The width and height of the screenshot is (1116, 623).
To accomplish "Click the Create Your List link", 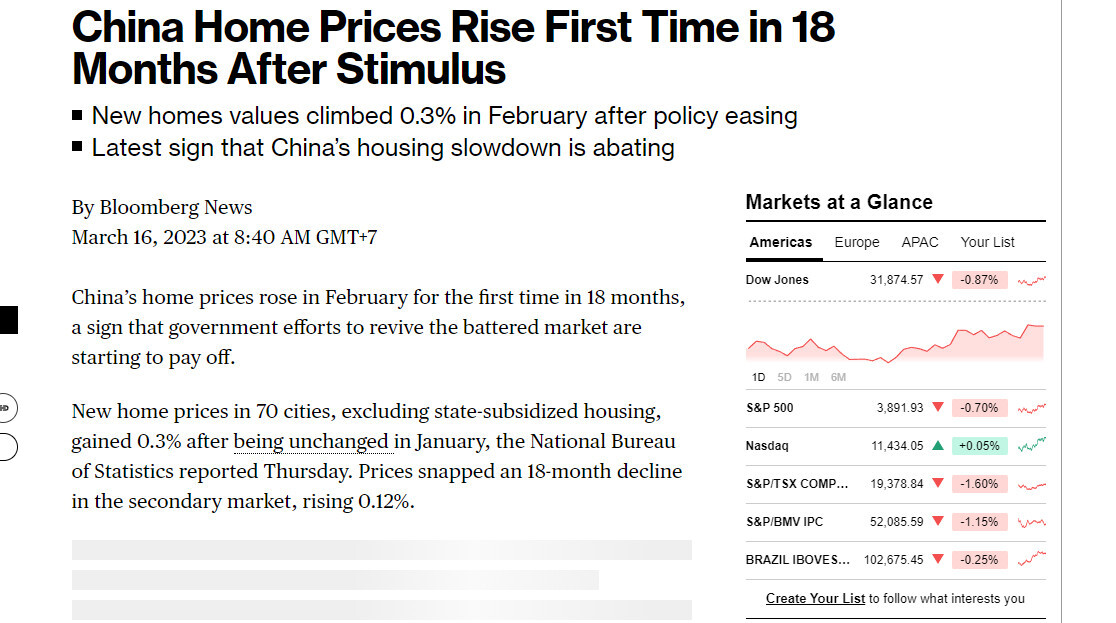I will pyautogui.click(x=815, y=599).
